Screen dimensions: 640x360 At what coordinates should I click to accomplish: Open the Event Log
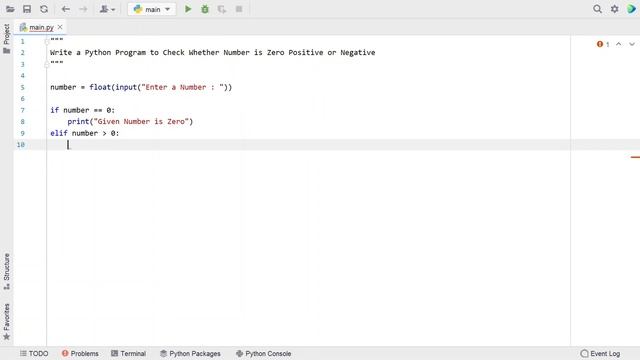point(600,353)
